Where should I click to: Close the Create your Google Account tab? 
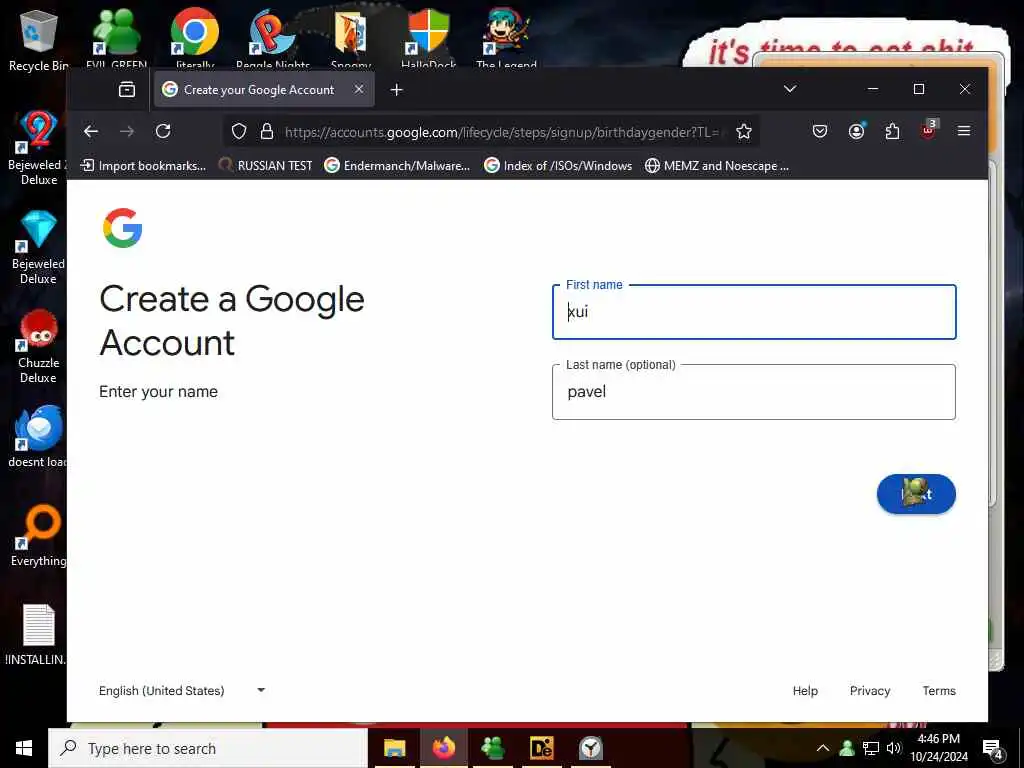click(x=359, y=89)
